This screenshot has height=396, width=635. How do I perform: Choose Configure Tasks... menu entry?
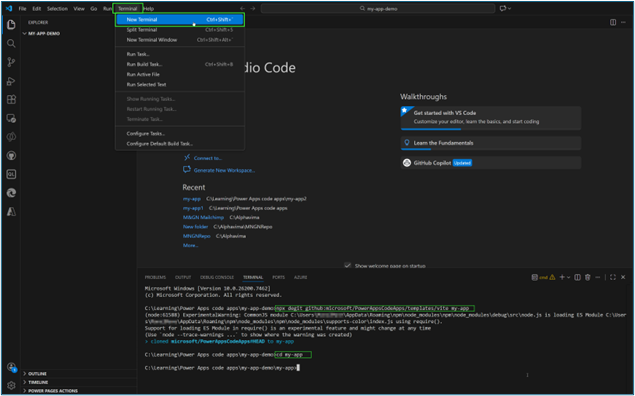pos(180,133)
